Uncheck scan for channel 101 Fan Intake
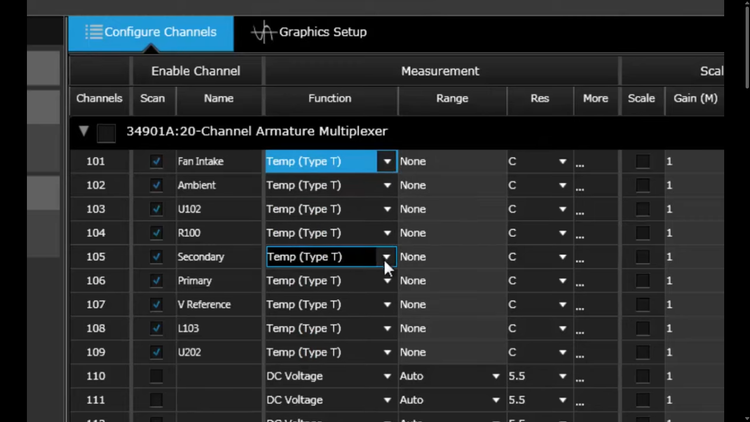 coord(156,161)
